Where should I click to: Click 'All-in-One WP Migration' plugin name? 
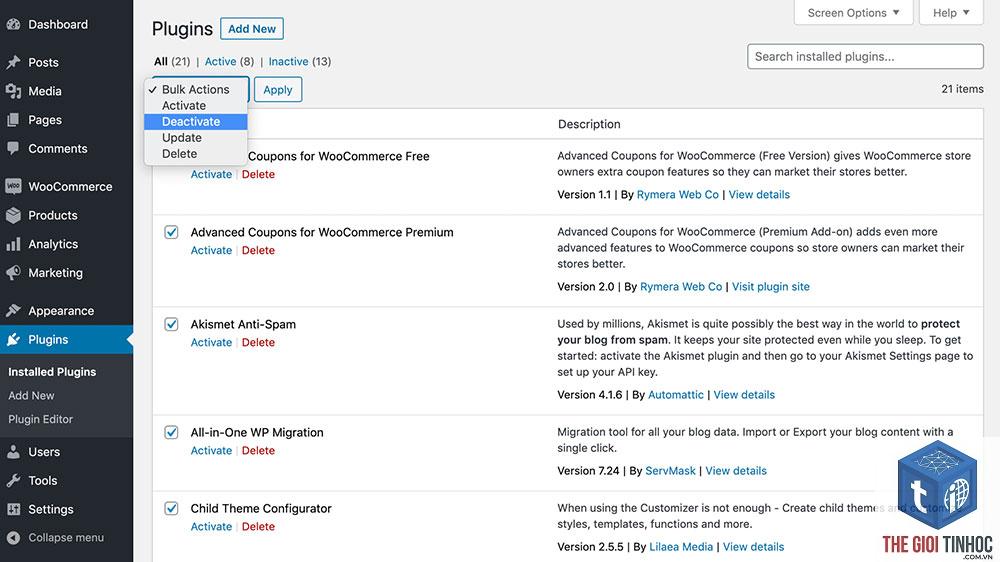coord(257,433)
